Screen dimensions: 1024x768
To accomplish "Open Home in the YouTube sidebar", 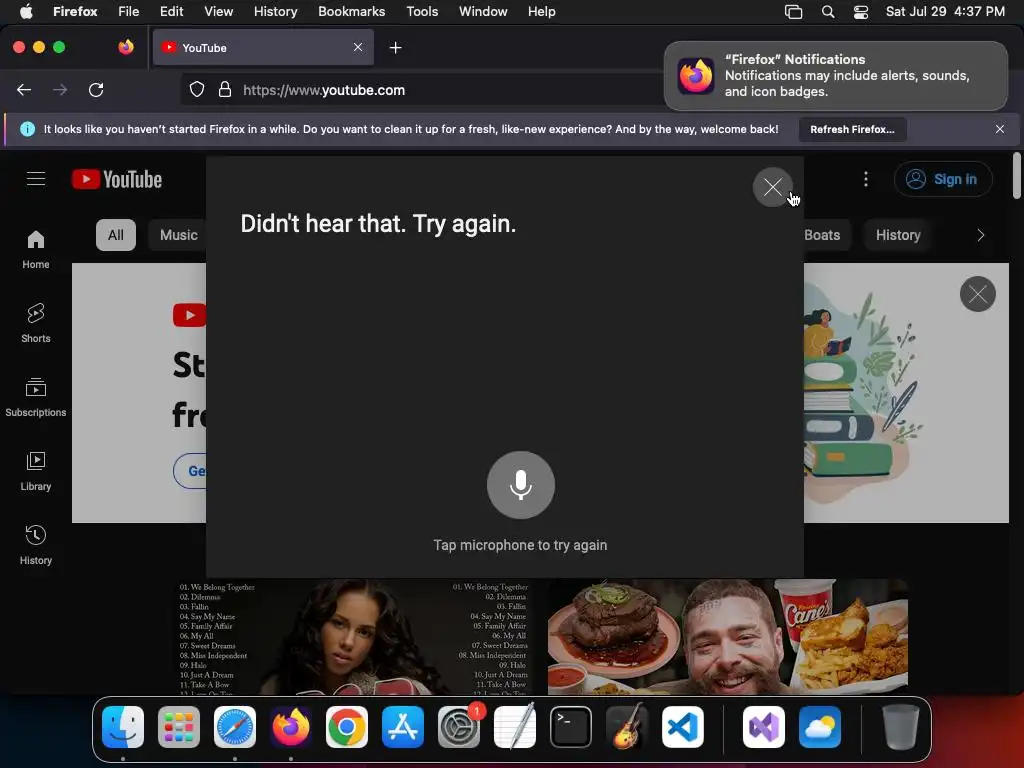I will click(36, 249).
